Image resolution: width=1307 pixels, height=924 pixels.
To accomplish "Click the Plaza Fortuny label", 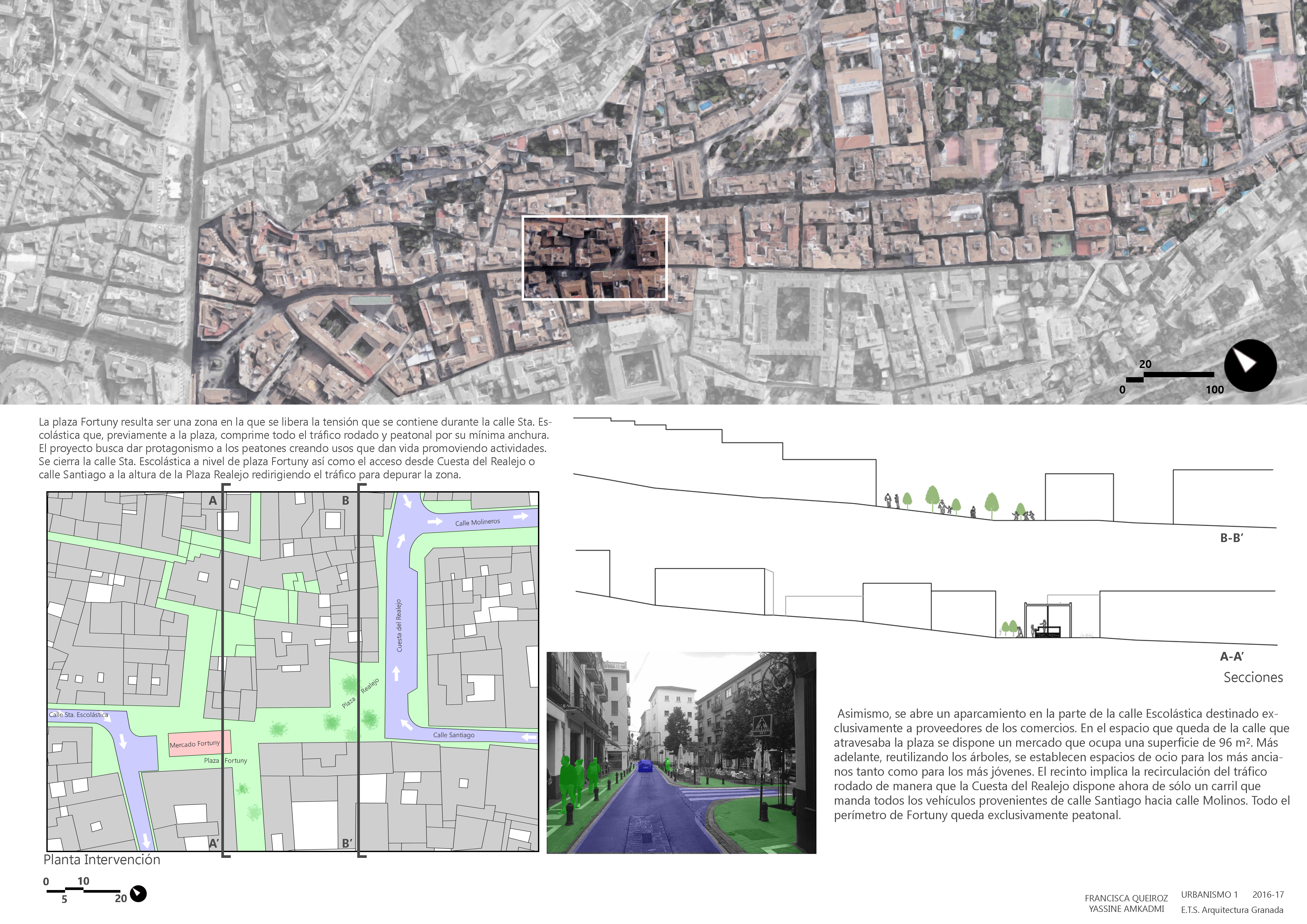I will [226, 761].
